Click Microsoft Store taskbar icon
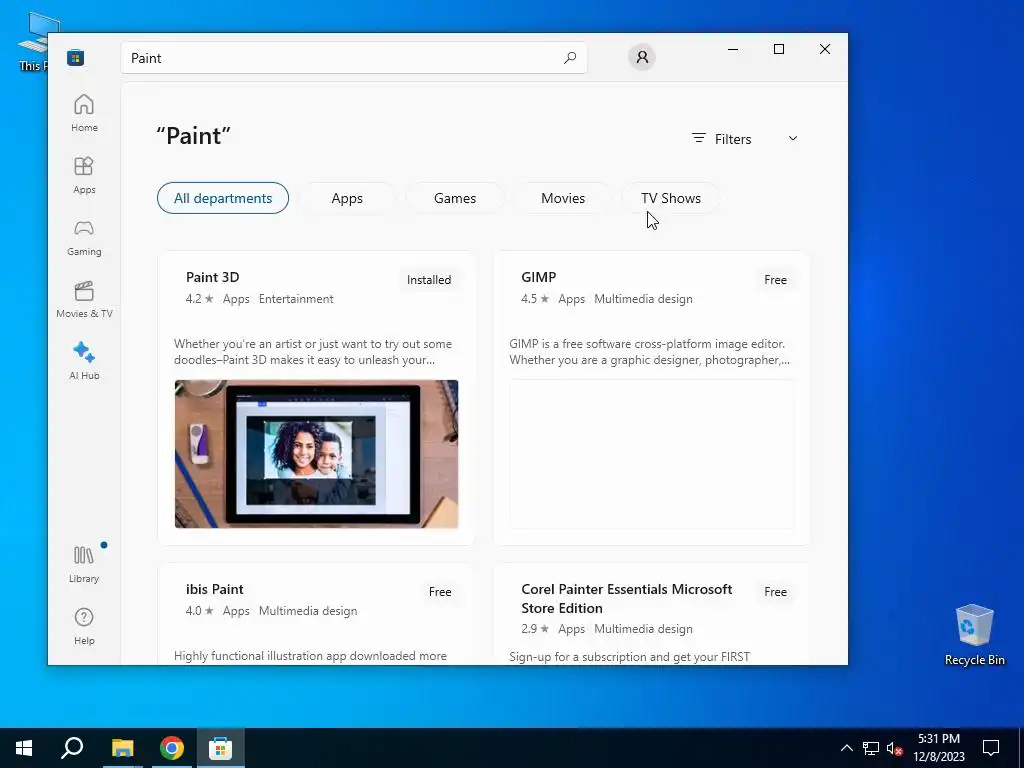The image size is (1024, 768). click(x=221, y=748)
